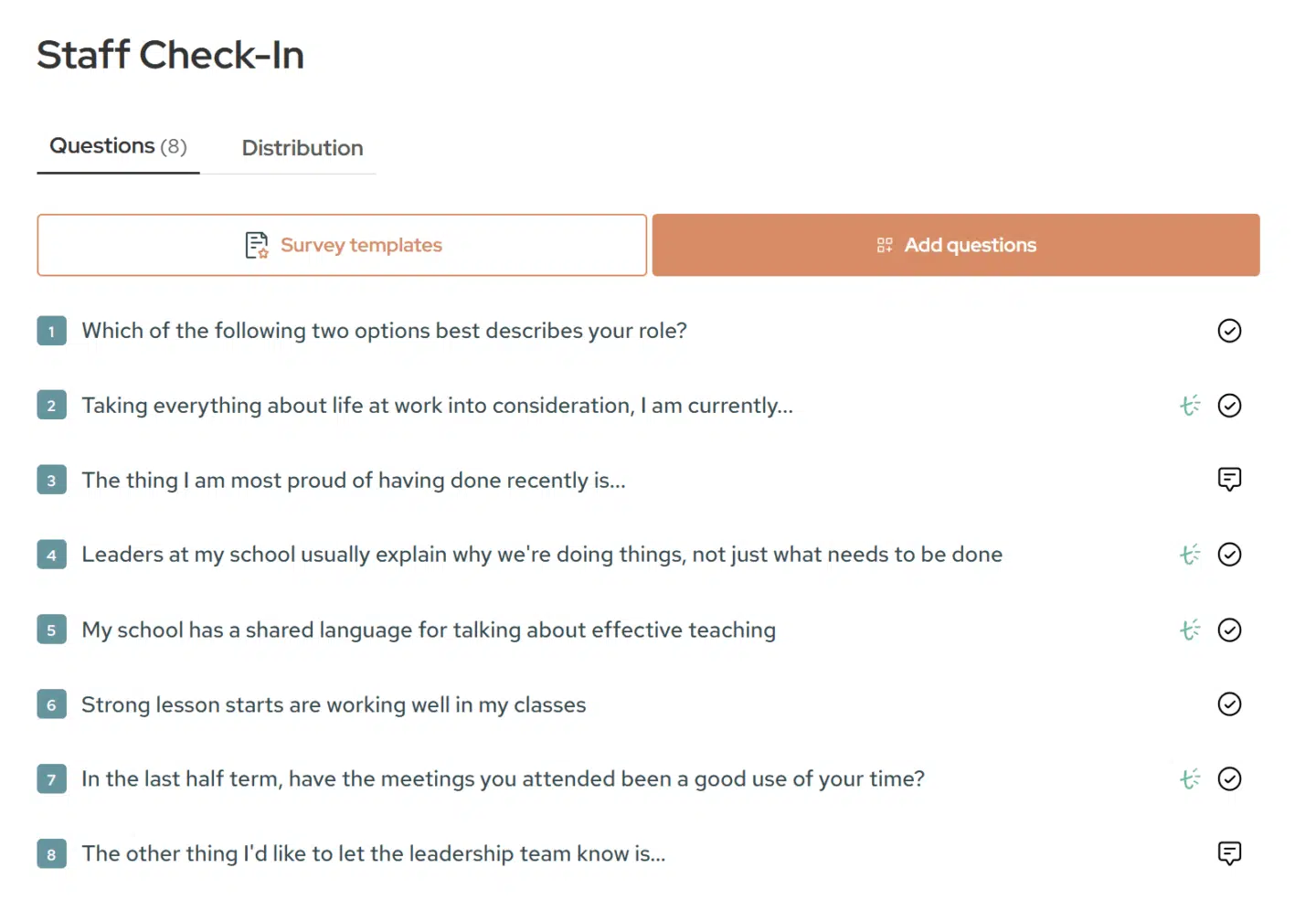Switch to the Distribution tab

302,148
